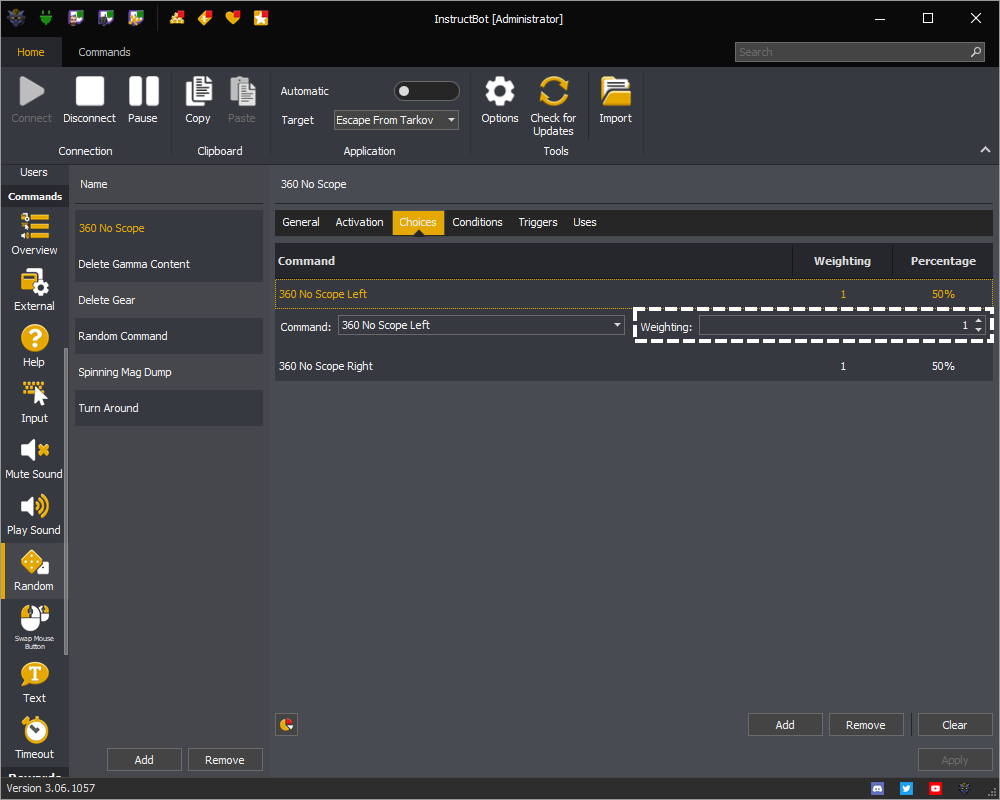Collapse the ribbon with the chevron arrow
This screenshot has height=800, width=1000.
point(985,150)
